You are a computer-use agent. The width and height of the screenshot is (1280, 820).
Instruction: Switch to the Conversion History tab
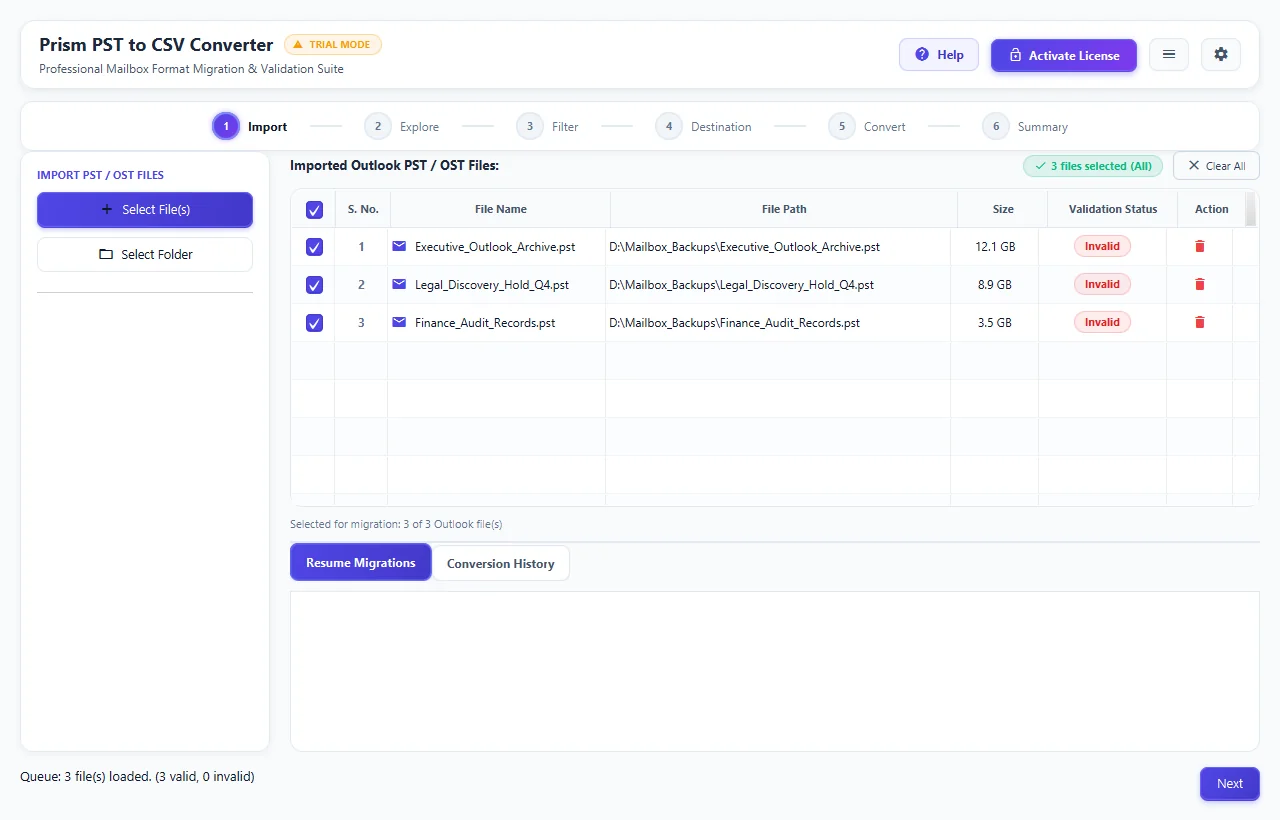point(501,563)
